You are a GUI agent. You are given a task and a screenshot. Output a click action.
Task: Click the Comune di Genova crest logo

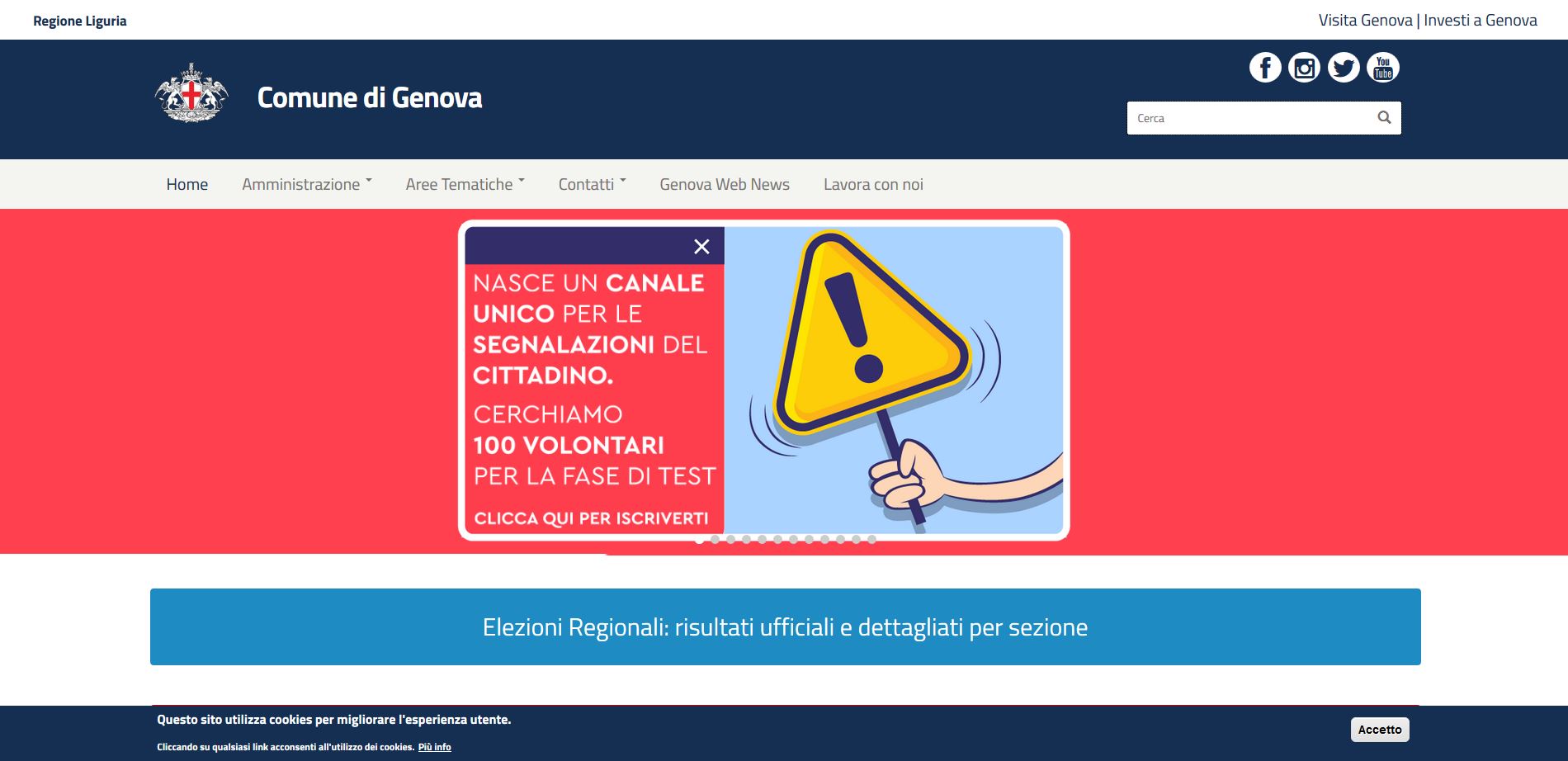click(191, 94)
